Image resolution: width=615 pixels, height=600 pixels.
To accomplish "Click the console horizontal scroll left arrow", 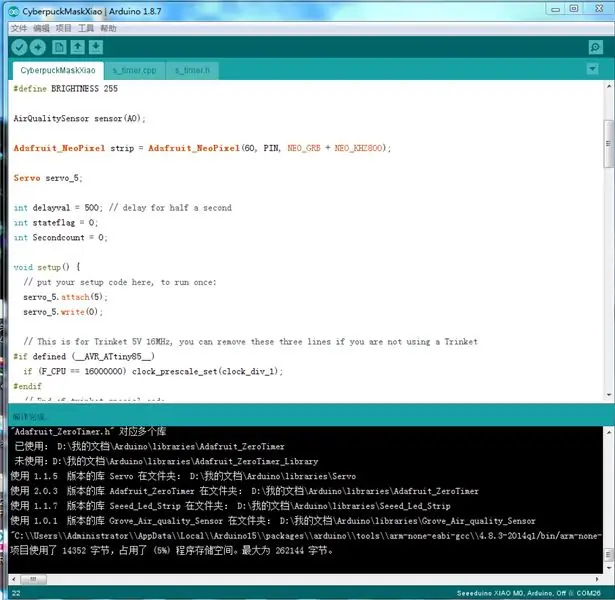I will [x=14, y=579].
